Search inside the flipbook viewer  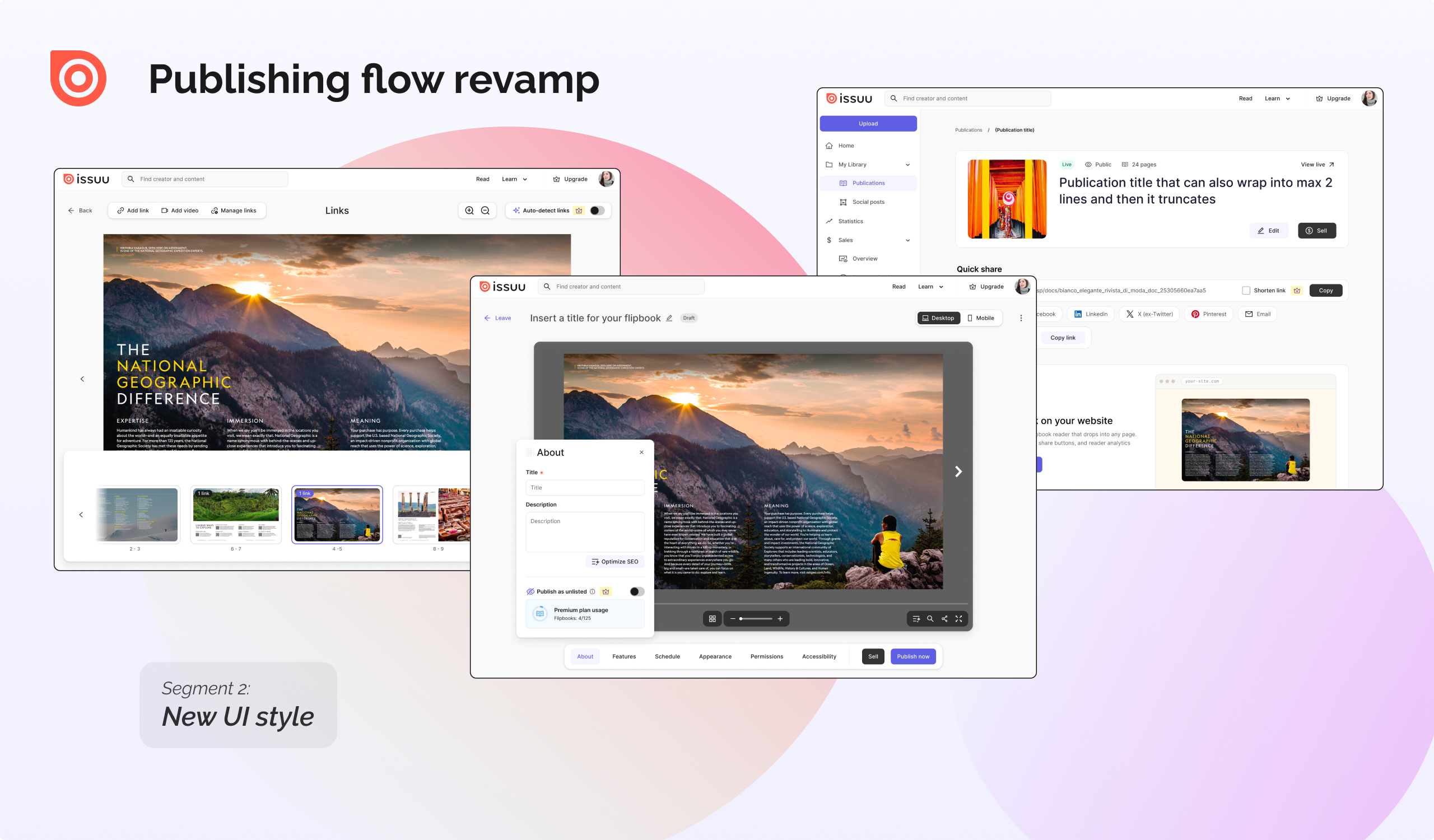point(930,619)
